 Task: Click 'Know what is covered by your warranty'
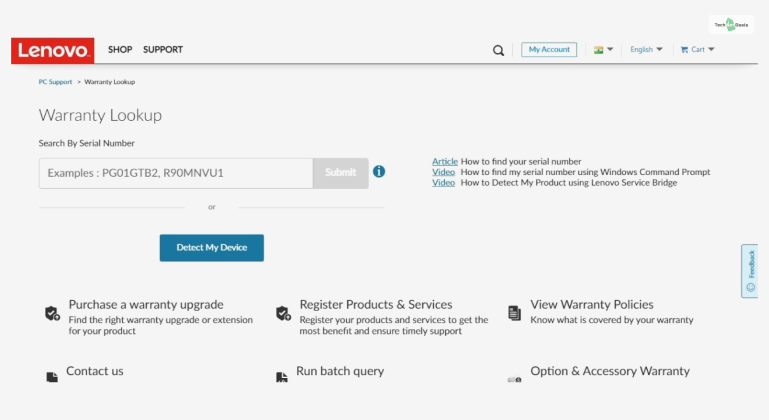pos(612,320)
